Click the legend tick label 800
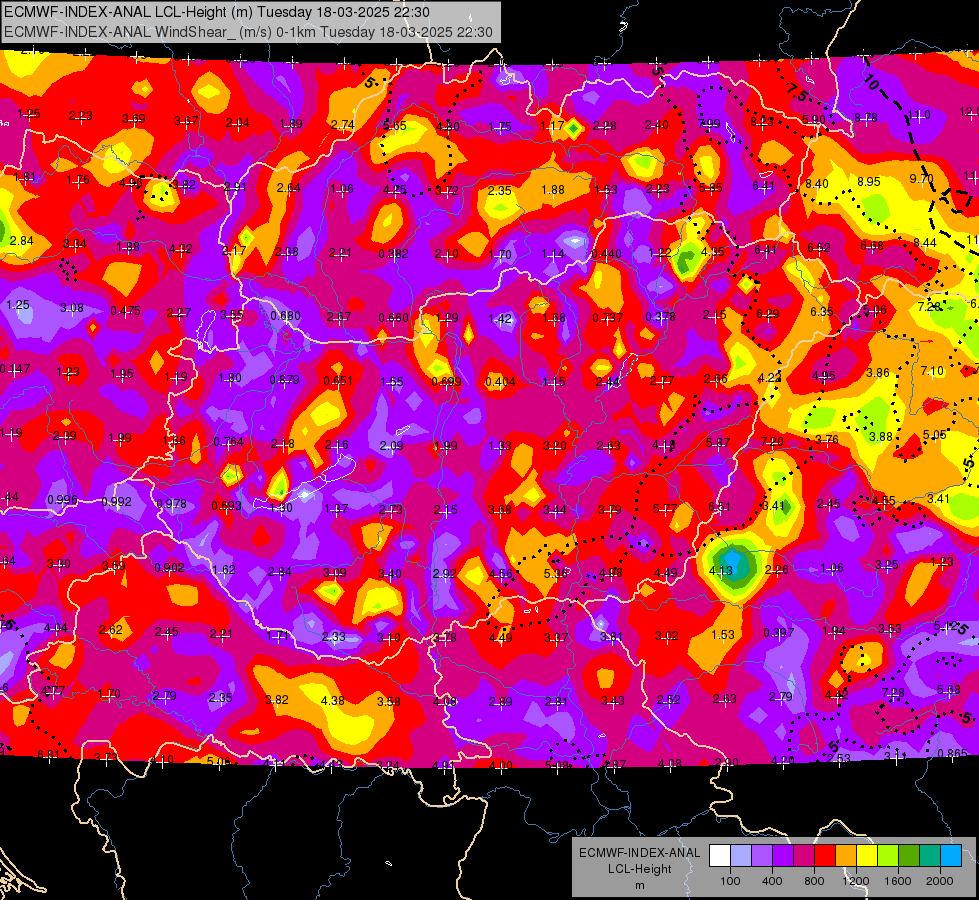Image resolution: width=979 pixels, height=900 pixels. coord(814,881)
